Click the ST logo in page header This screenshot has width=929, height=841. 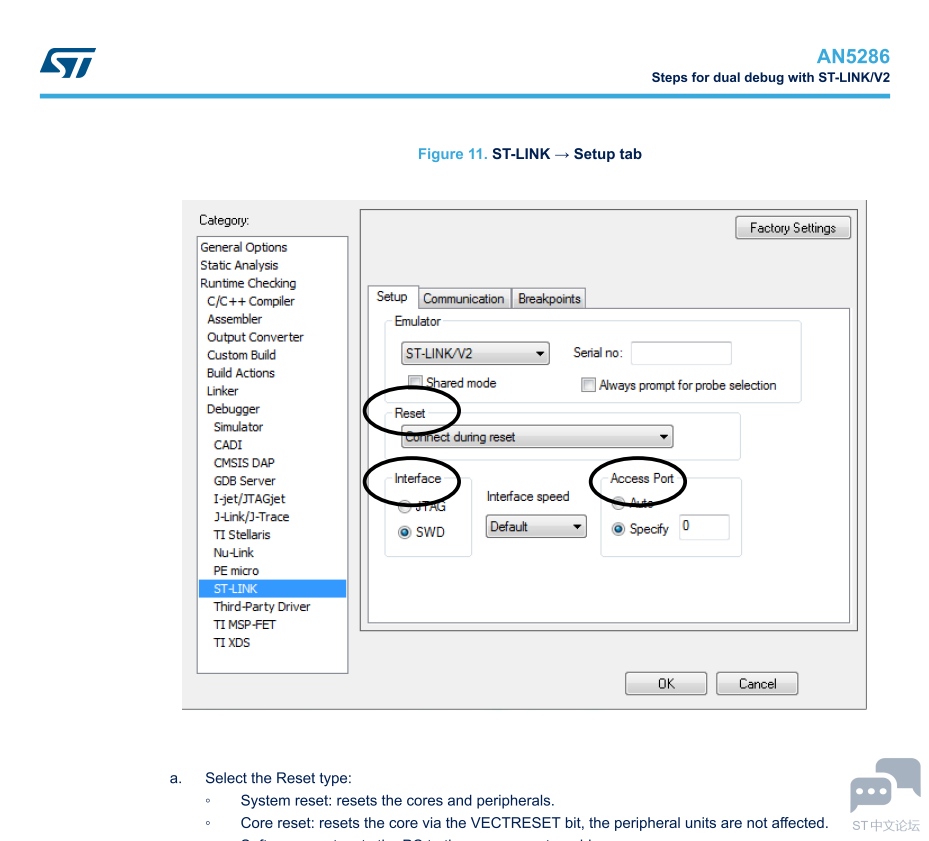pos(68,63)
